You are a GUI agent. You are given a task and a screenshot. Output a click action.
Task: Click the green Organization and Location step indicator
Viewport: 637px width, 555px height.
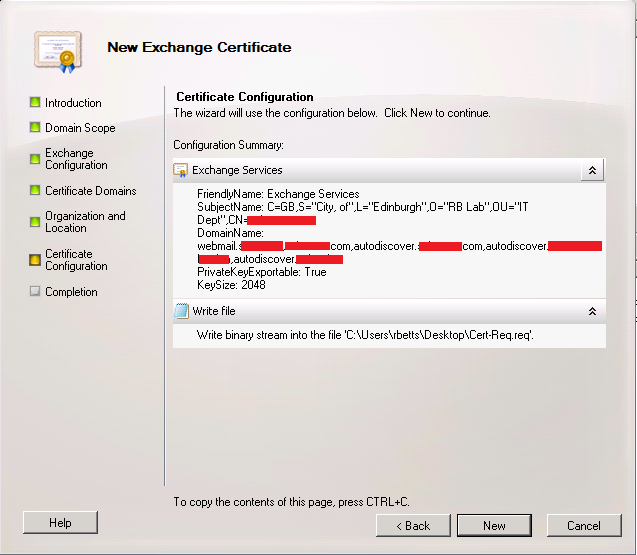click(35, 221)
